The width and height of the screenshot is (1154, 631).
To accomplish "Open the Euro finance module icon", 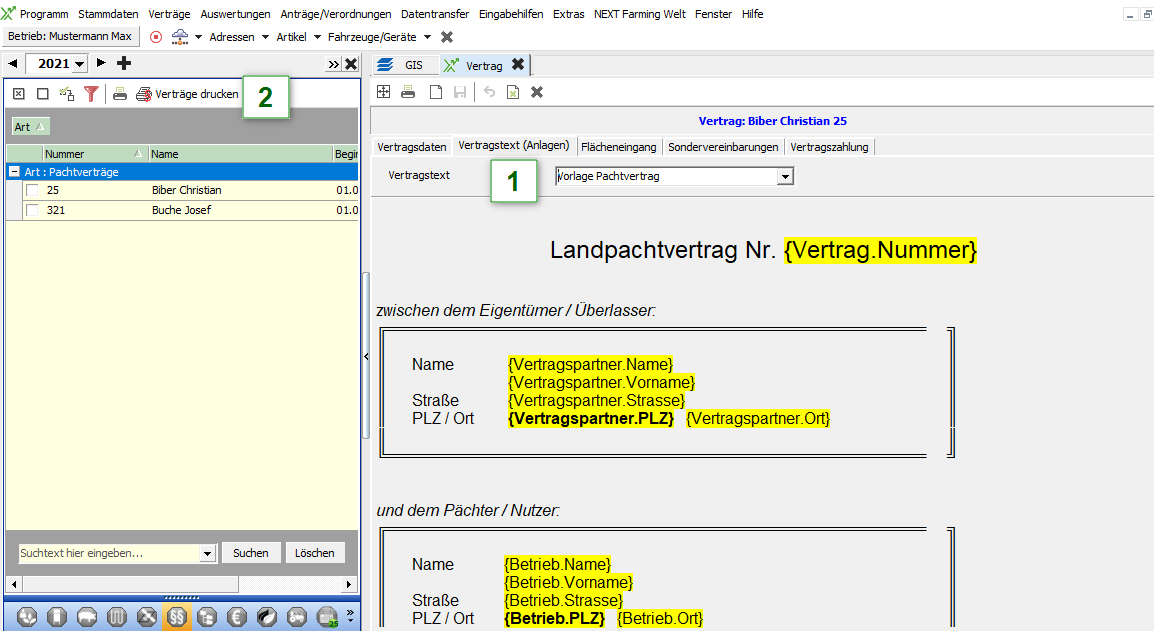I will pos(236,617).
